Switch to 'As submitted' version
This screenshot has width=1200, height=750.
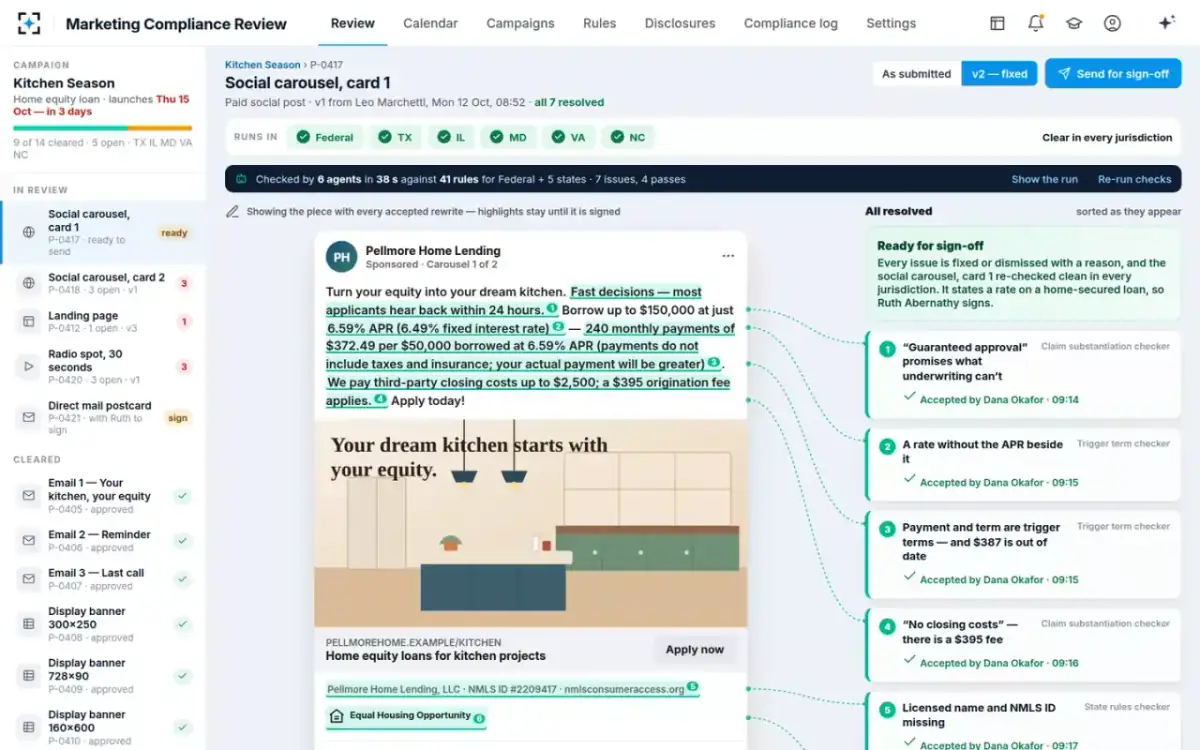pos(916,73)
